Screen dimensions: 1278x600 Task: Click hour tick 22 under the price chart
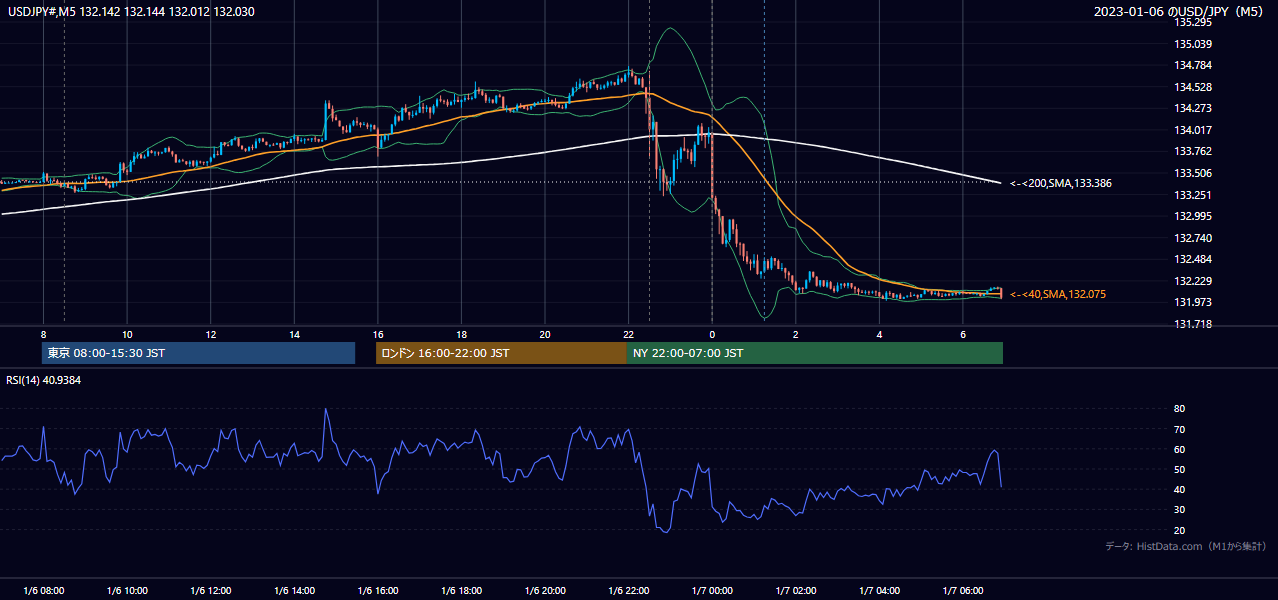[x=629, y=334]
